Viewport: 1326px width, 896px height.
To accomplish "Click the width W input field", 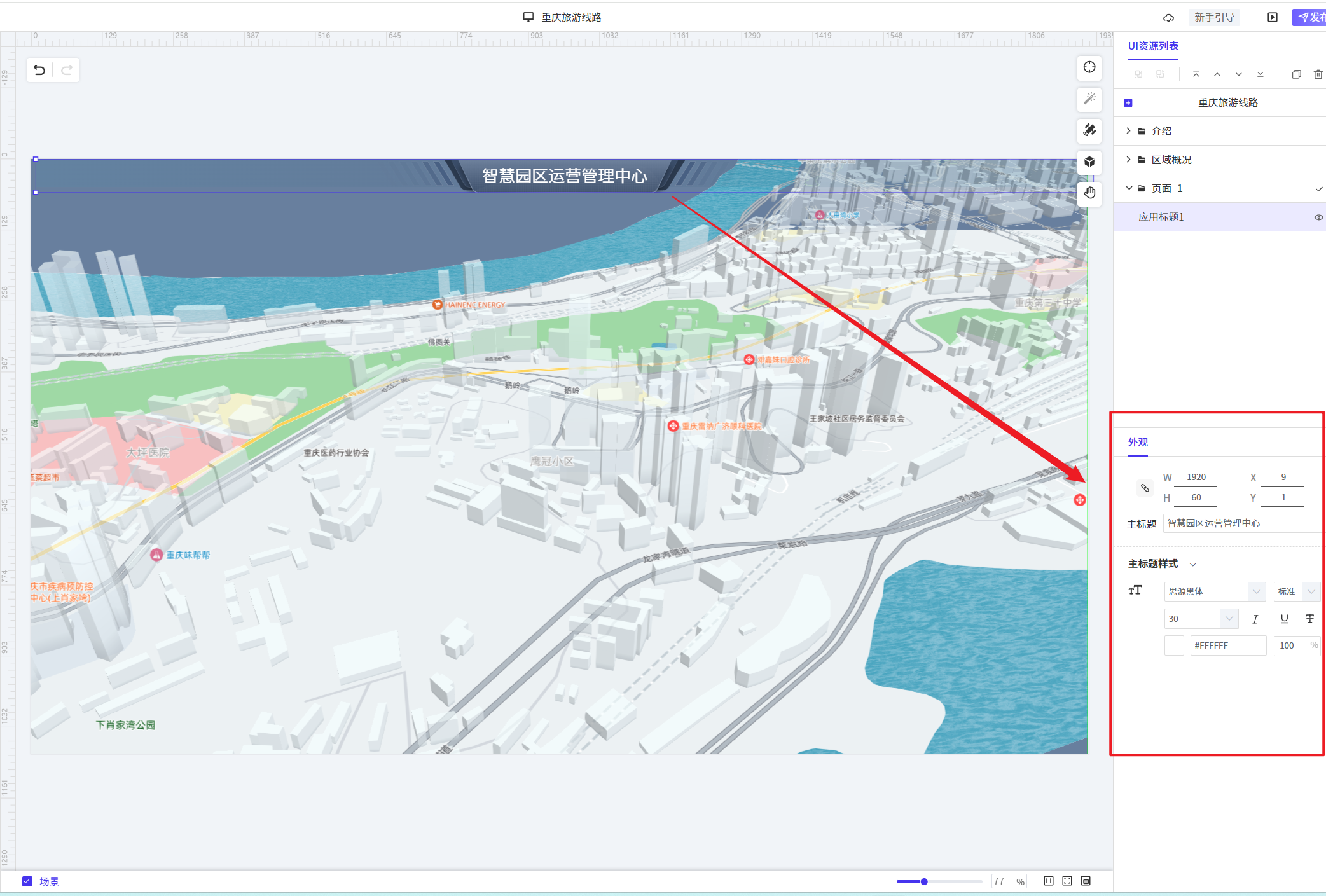I will (x=1196, y=478).
